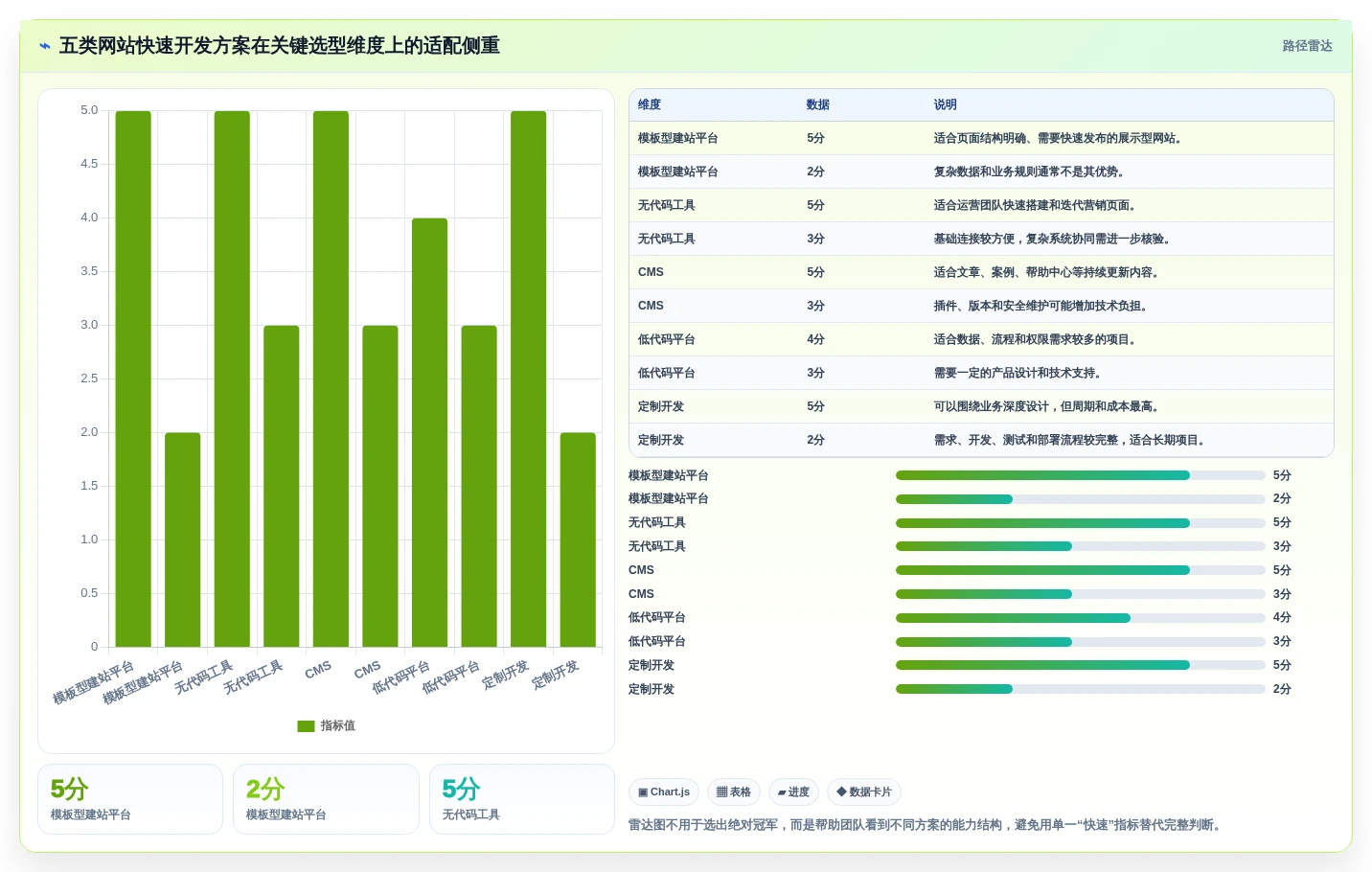Click the 维度 column header
This screenshot has width=1372, height=872.
(x=650, y=105)
